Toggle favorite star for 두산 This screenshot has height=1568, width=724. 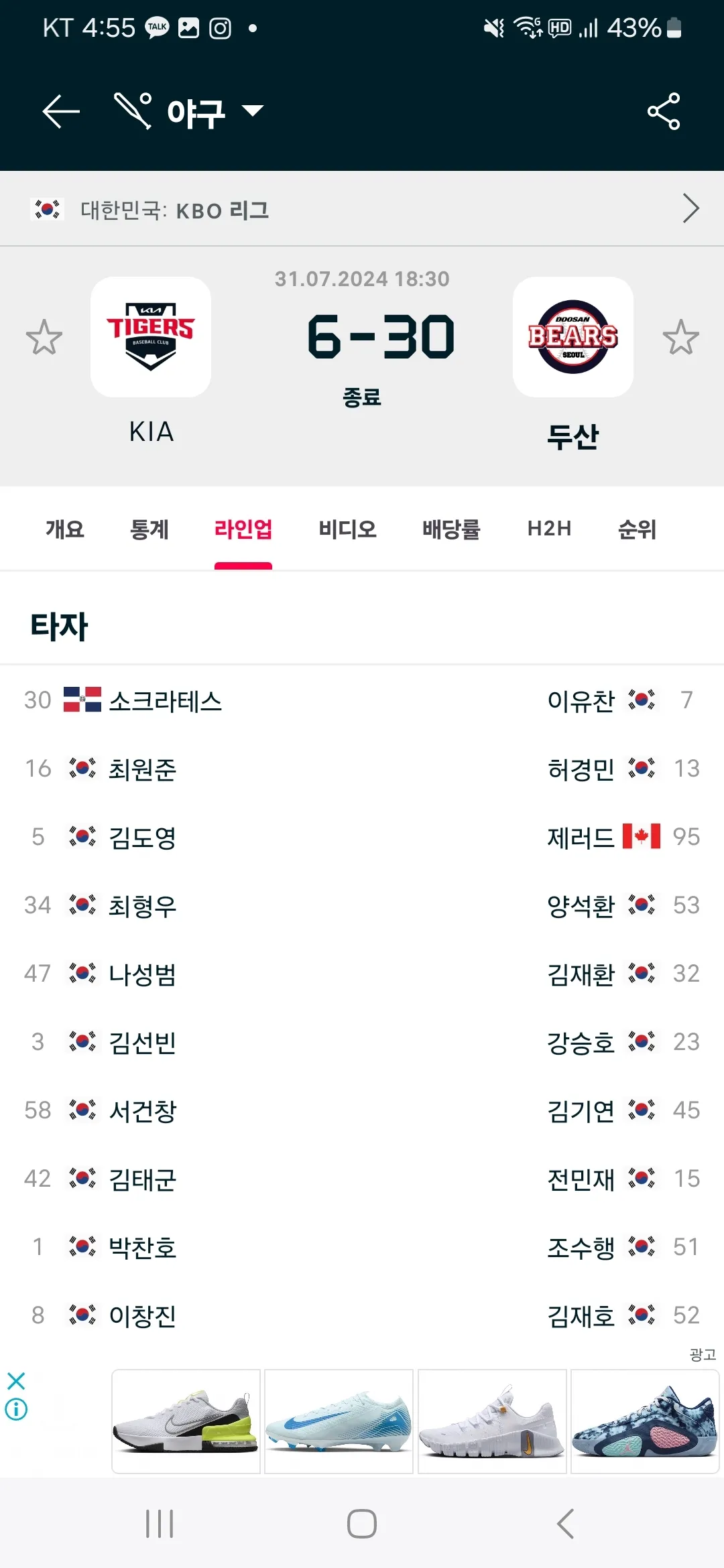click(681, 337)
